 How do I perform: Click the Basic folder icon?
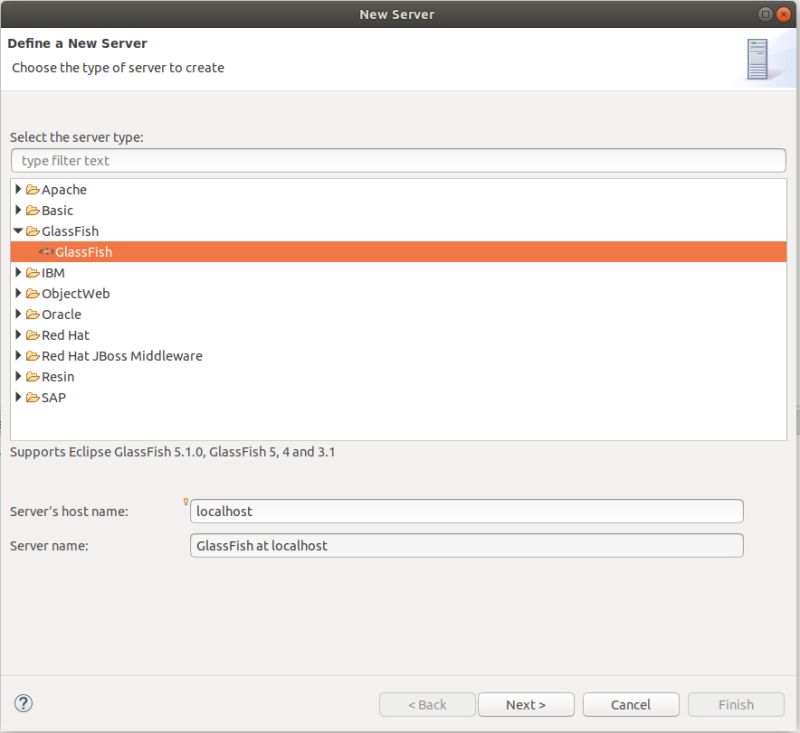(33, 211)
